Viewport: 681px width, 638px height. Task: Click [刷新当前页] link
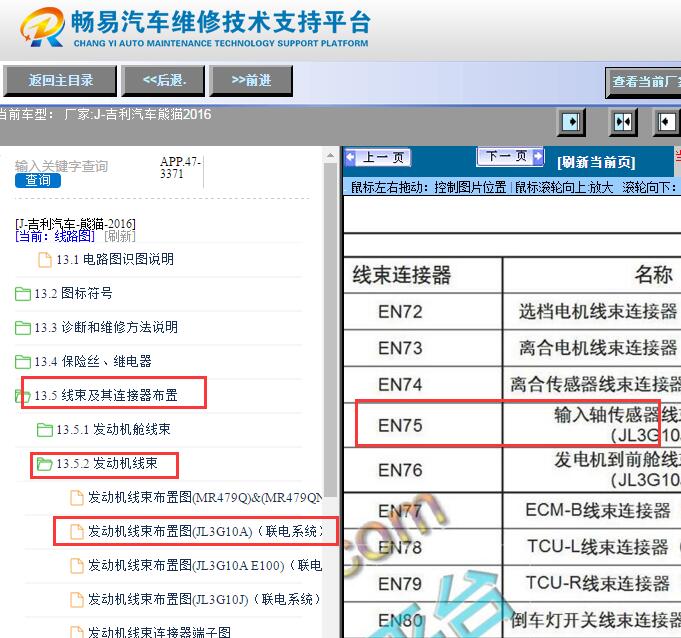[596, 162]
